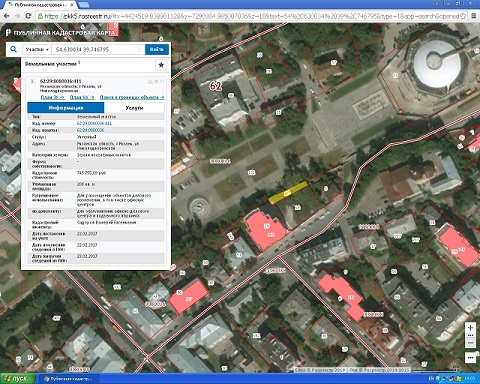Open the Участки search type dropdown
This screenshot has height=384, width=480.
click(37, 49)
